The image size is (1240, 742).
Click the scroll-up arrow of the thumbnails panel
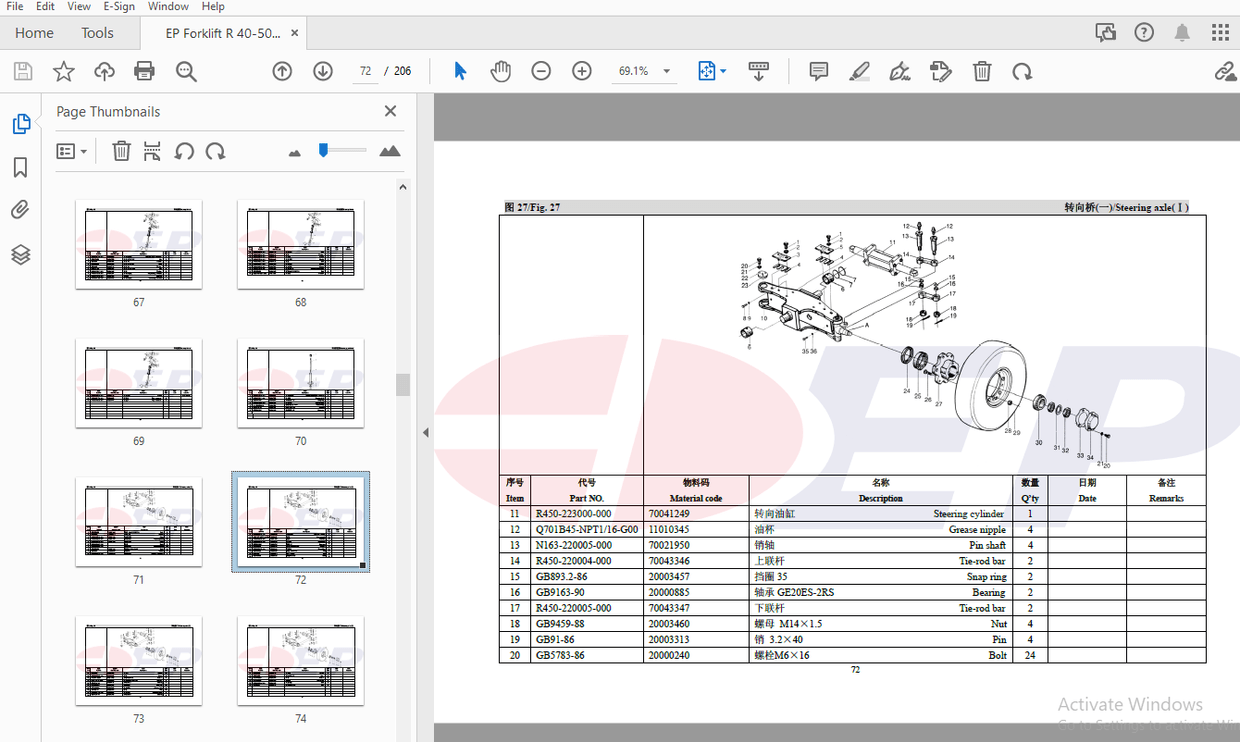(403, 187)
